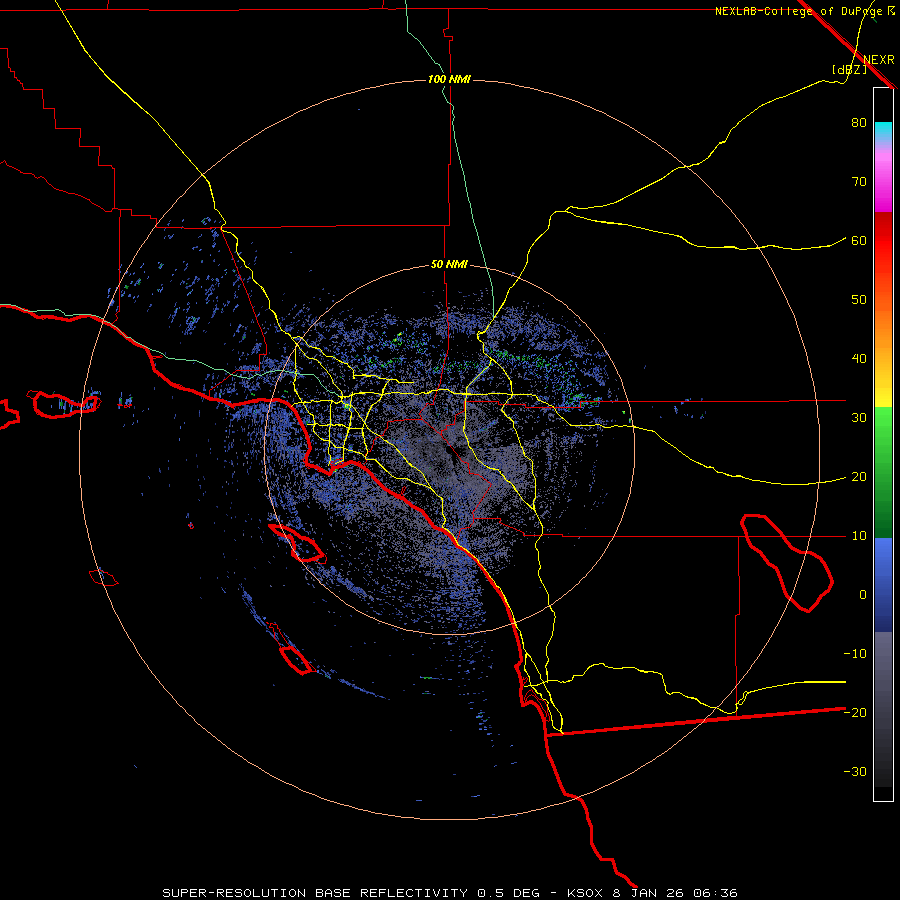The width and height of the screenshot is (900, 900).
Task: Click the 60 value on the dBZ scale
Action: 859,240
